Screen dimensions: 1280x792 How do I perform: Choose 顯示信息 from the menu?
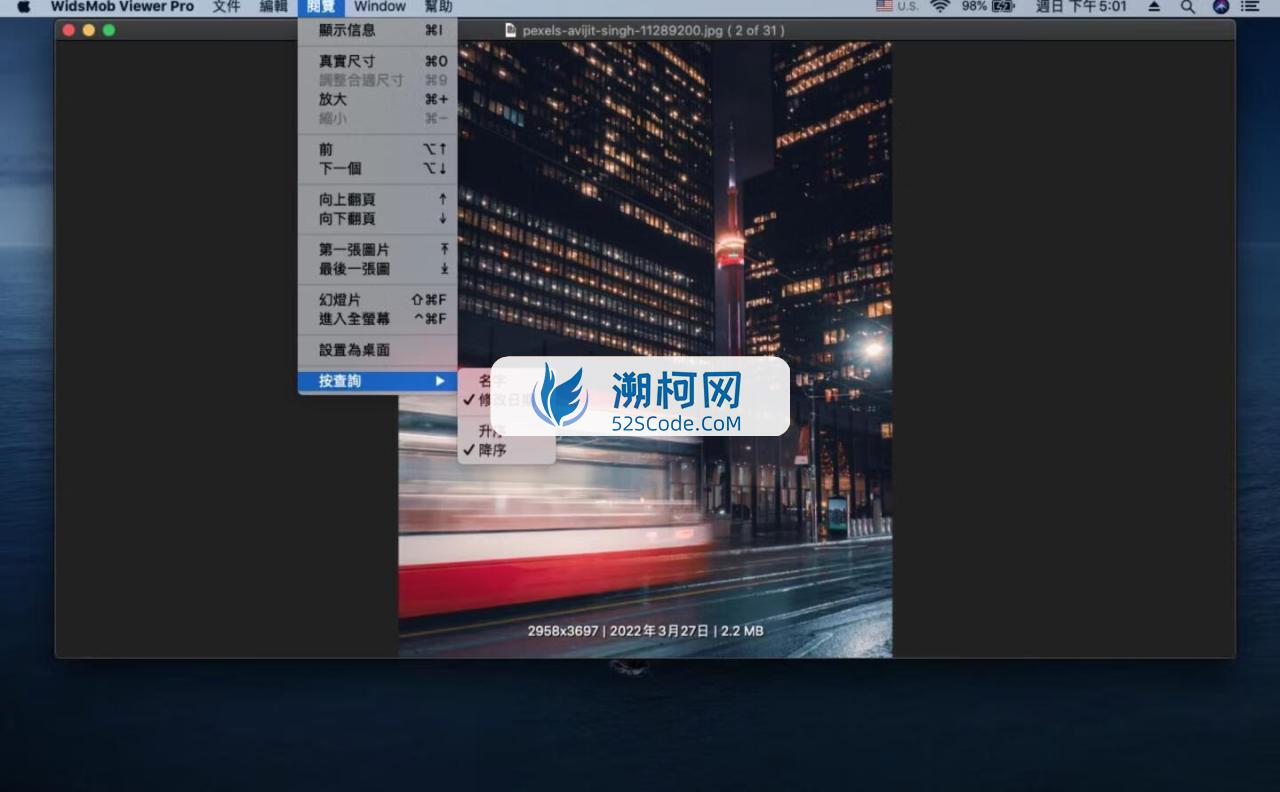(377, 30)
